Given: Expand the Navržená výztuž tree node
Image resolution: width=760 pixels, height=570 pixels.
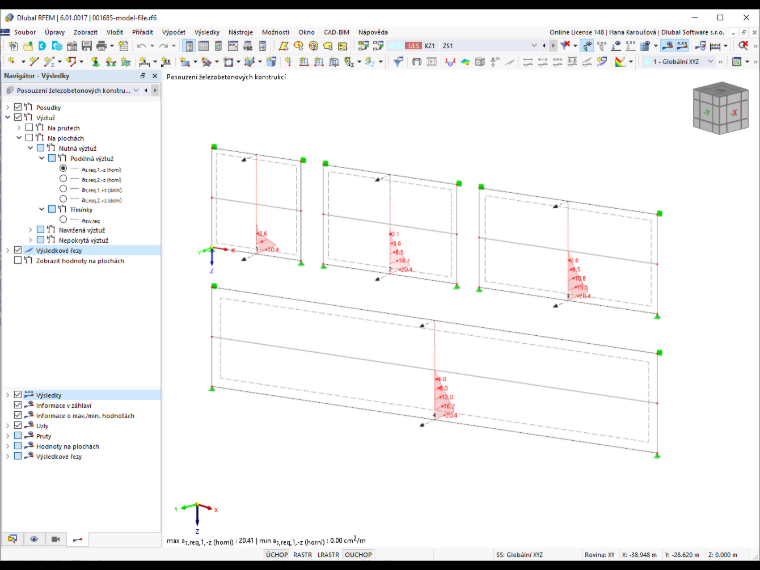Looking at the screenshot, I should (x=30, y=230).
